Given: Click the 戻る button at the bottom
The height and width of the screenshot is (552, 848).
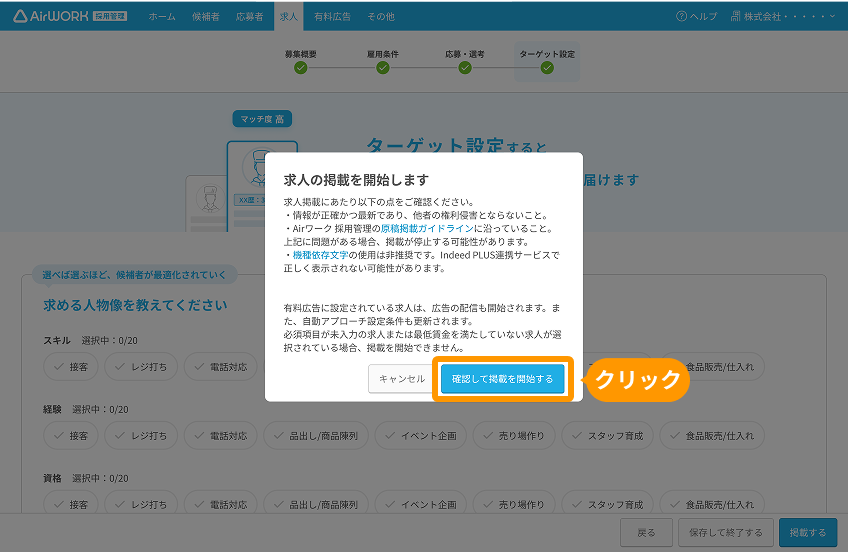Looking at the screenshot, I should [646, 533].
